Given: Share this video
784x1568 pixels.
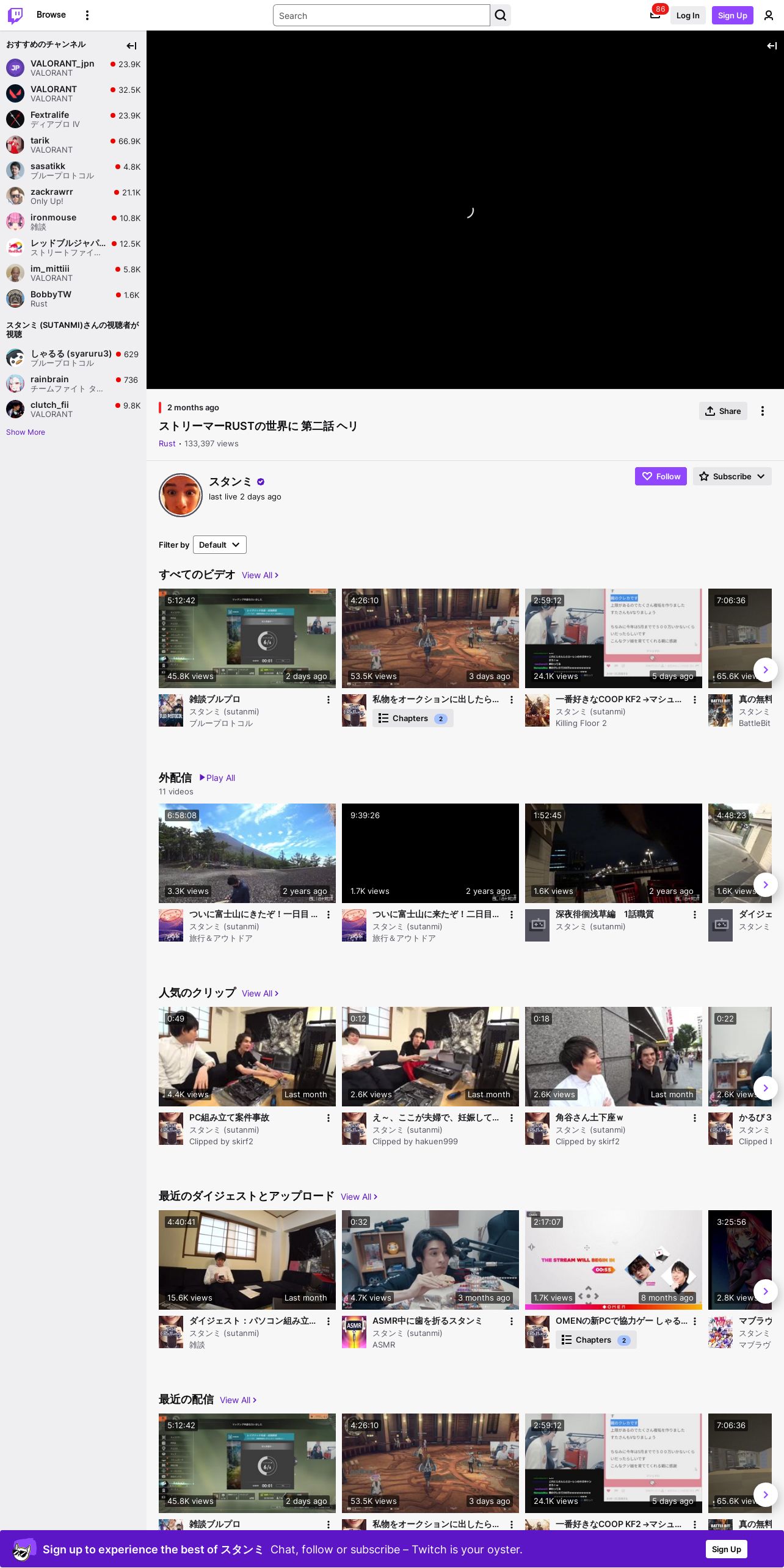Looking at the screenshot, I should click(x=723, y=411).
